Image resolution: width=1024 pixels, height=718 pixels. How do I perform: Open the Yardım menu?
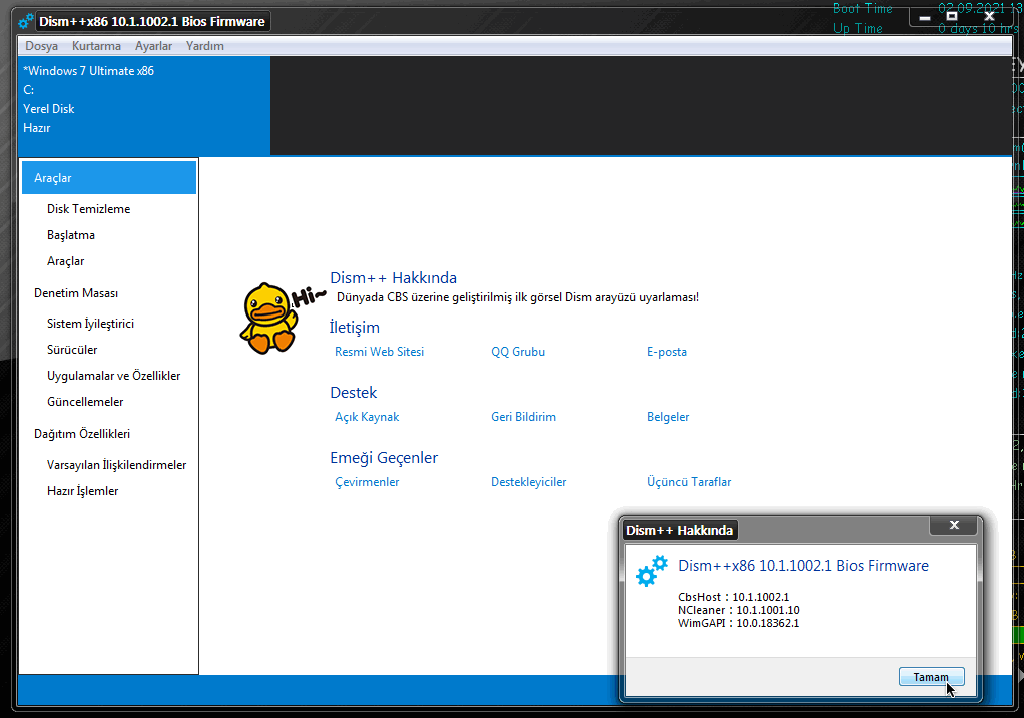tap(204, 46)
